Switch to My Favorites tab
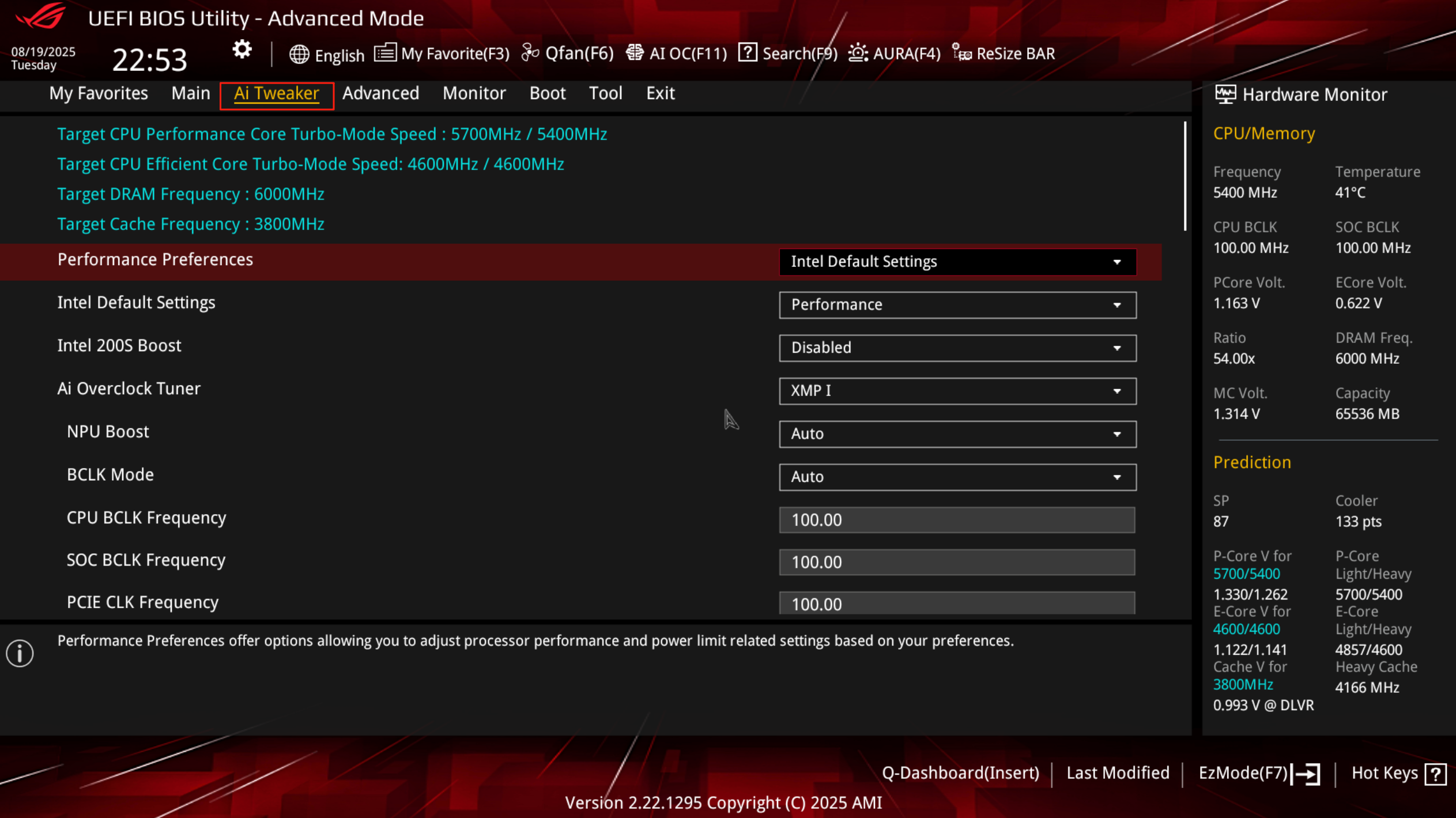Image resolution: width=1456 pixels, height=818 pixels. point(99,93)
